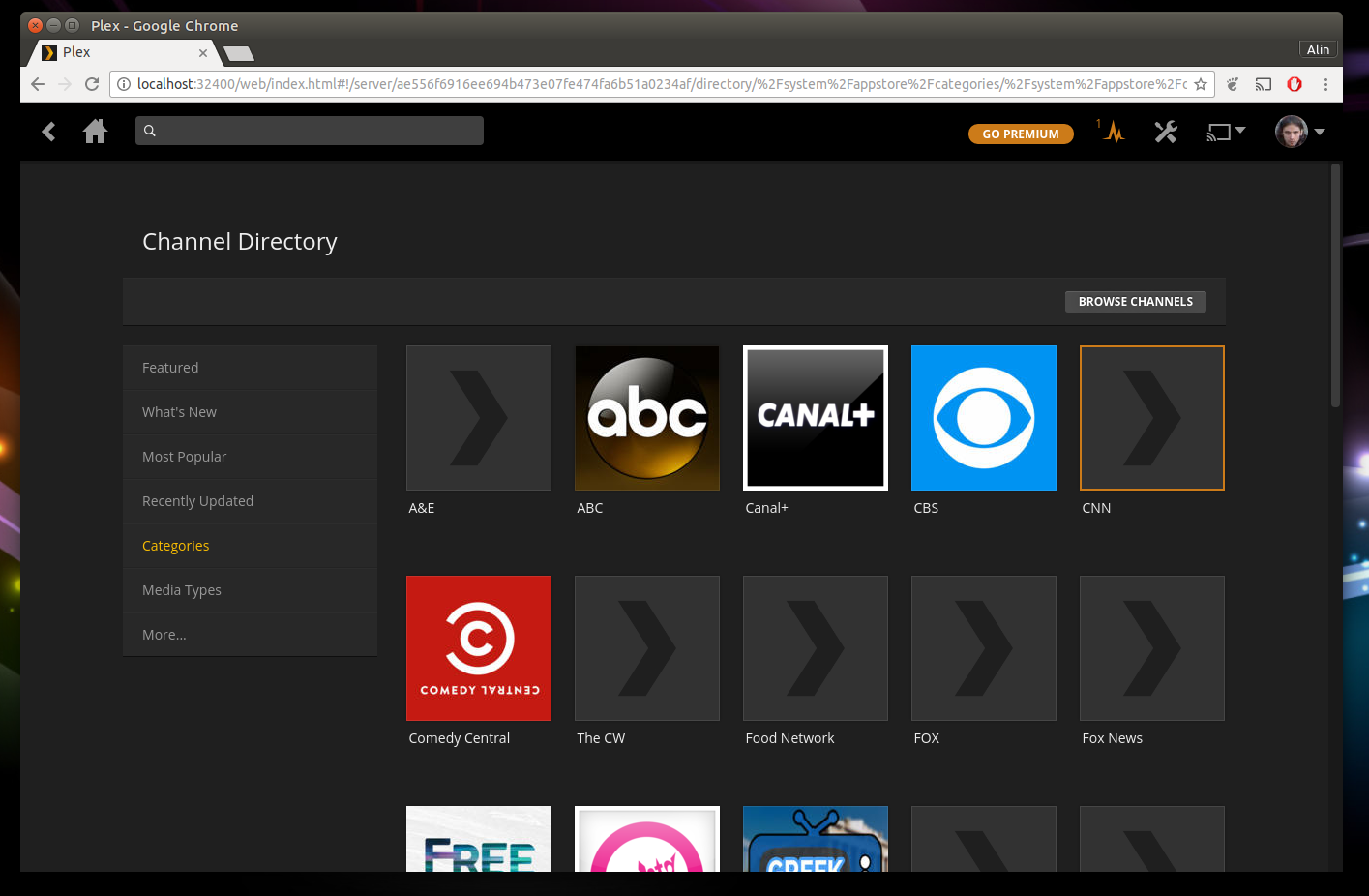Viewport: 1369px width, 896px height.
Task: Click the FOX channel title
Action: (927, 738)
